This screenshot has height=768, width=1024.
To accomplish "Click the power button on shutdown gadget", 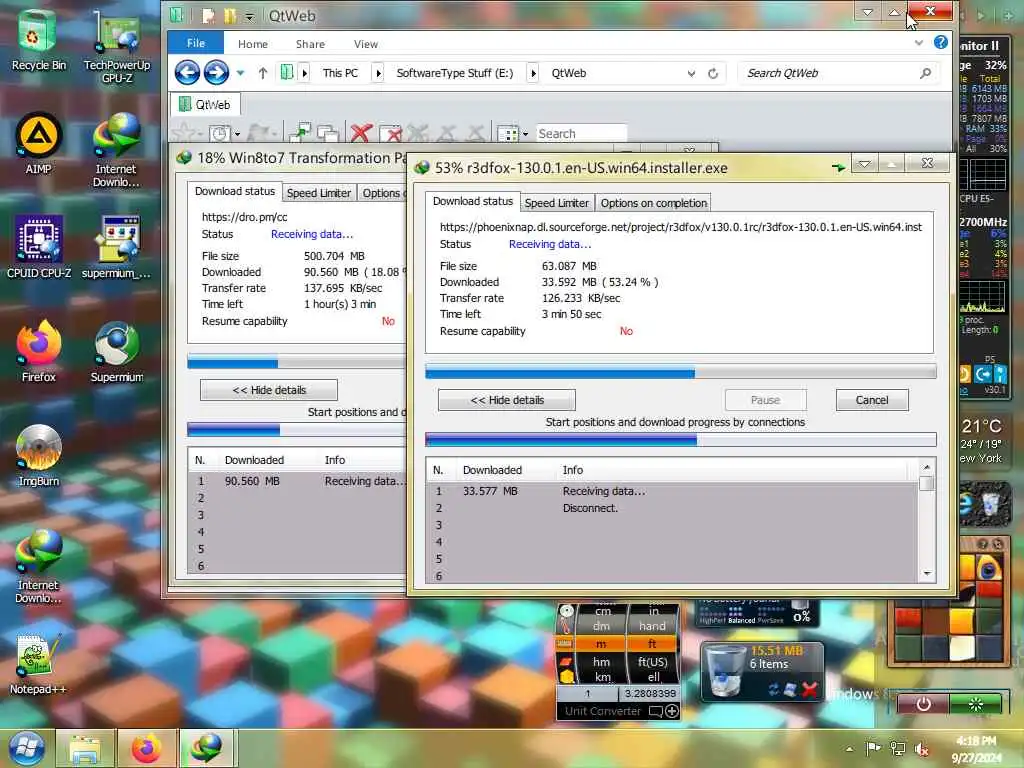I will pyautogui.click(x=923, y=705).
